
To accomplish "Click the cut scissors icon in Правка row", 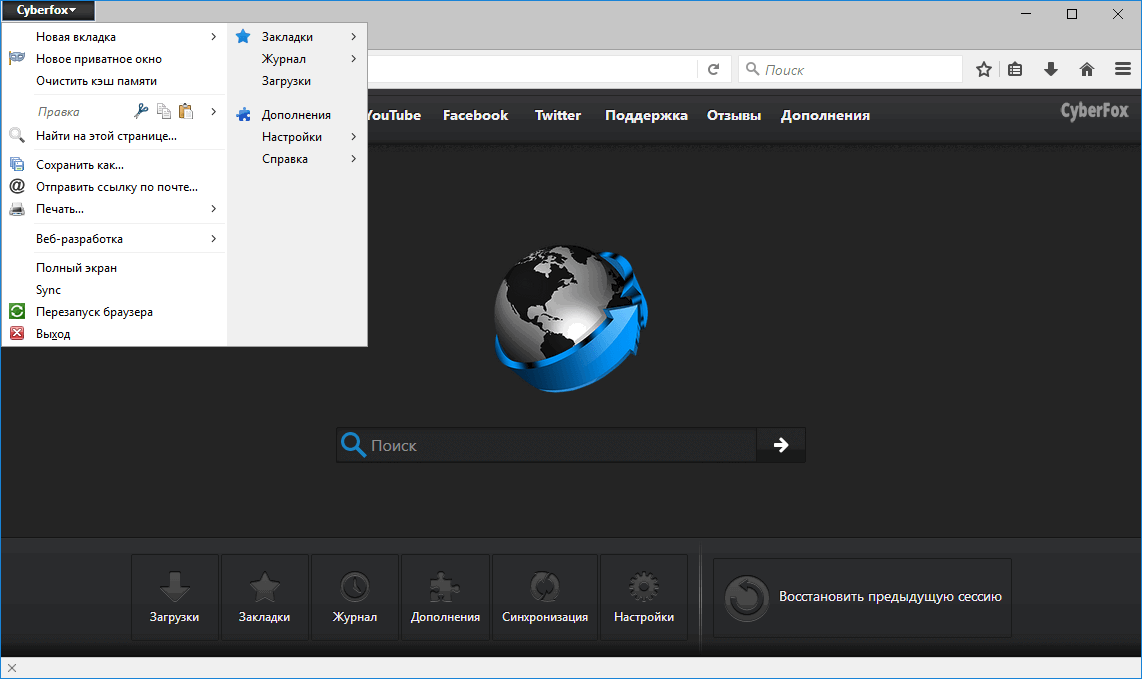I will tap(141, 111).
